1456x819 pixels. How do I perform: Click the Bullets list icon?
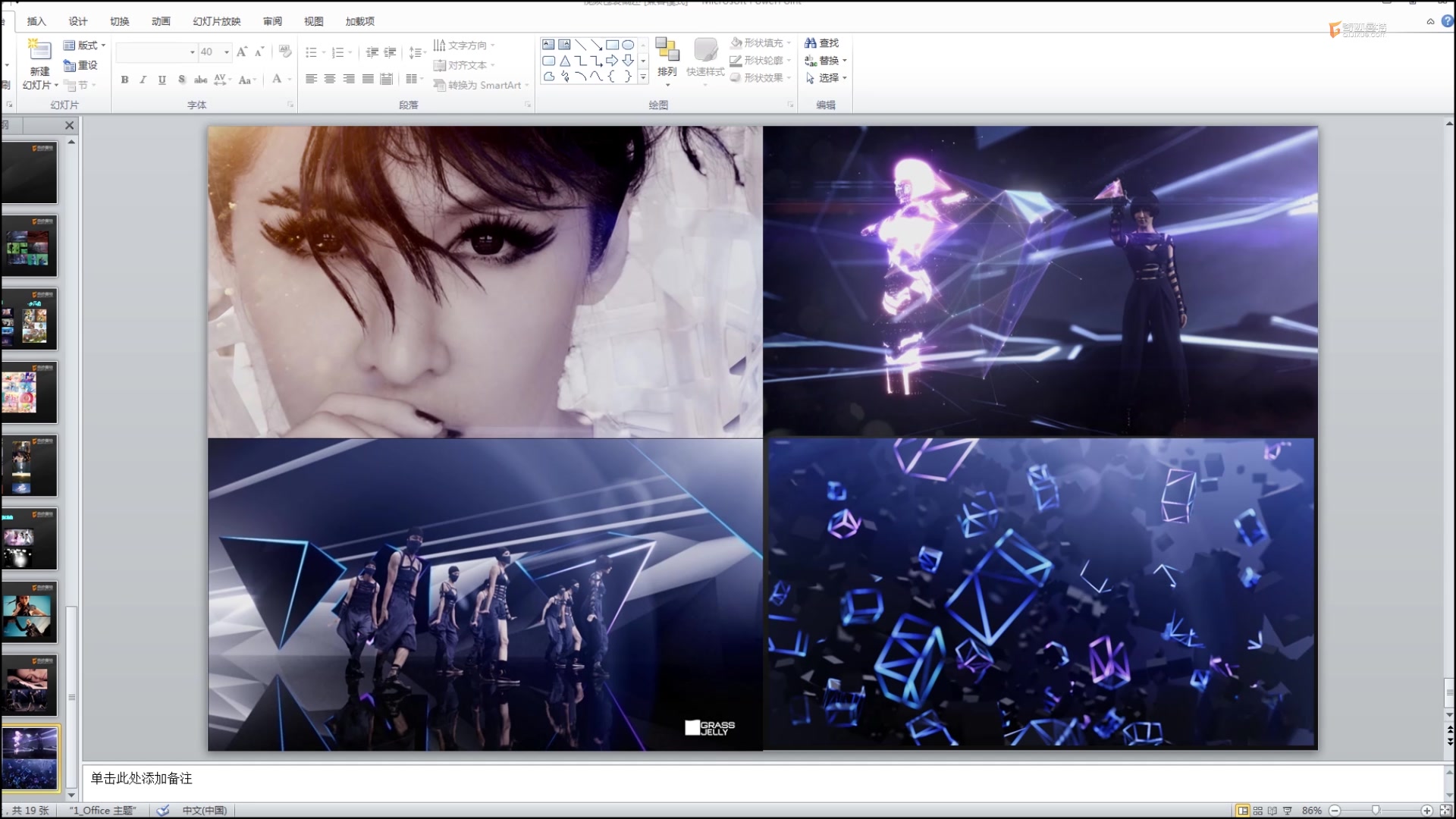pyautogui.click(x=311, y=52)
